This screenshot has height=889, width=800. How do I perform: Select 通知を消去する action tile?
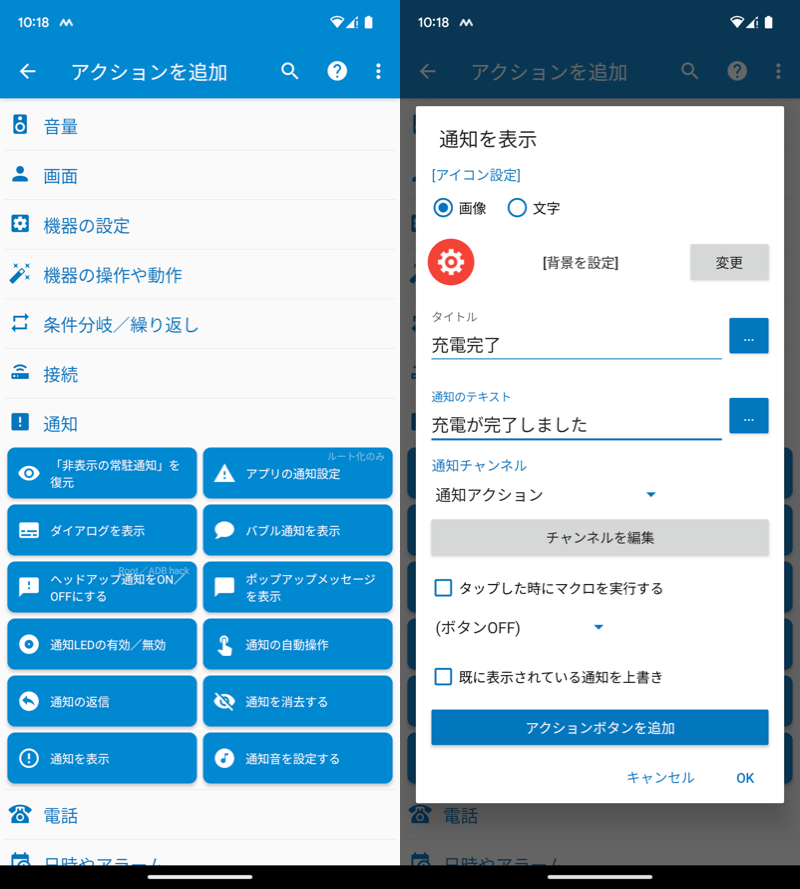pos(297,701)
